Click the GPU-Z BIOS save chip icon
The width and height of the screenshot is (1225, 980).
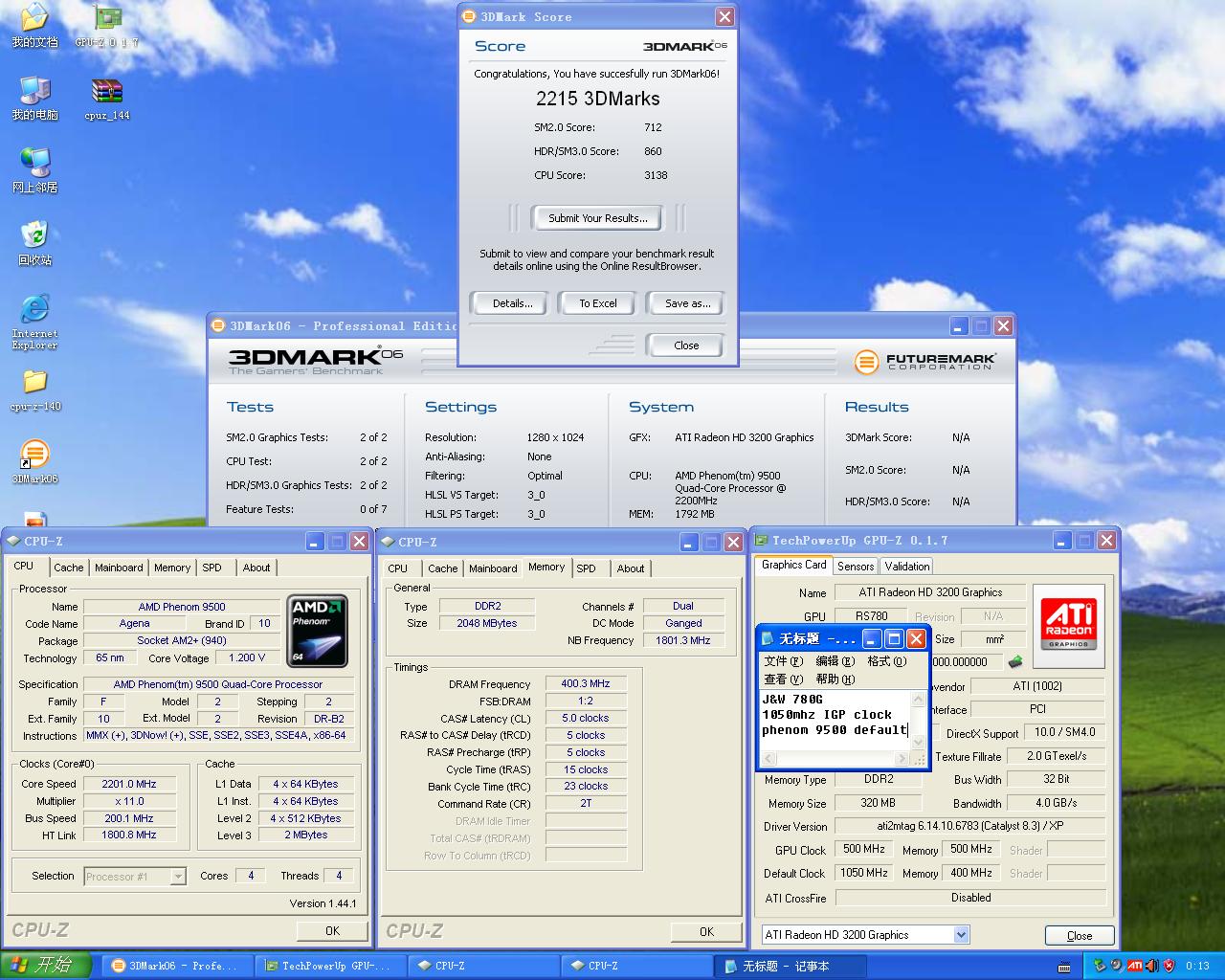(x=1015, y=661)
